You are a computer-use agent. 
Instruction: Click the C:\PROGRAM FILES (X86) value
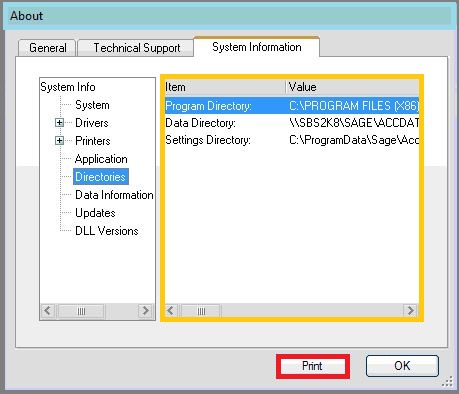point(353,106)
